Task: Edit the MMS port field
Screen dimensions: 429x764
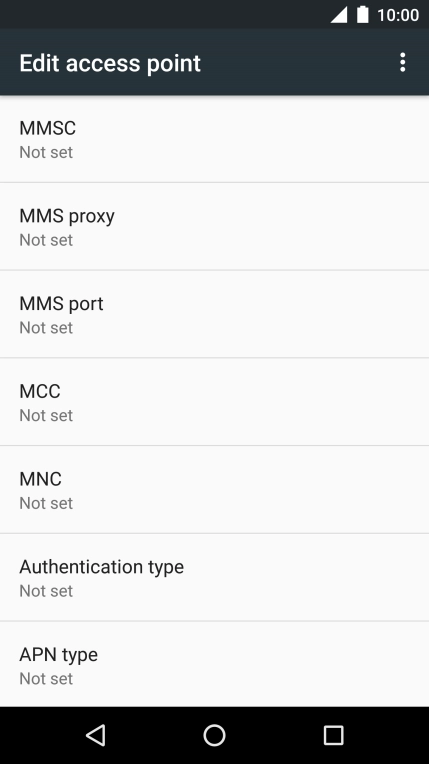Action: pos(214,314)
